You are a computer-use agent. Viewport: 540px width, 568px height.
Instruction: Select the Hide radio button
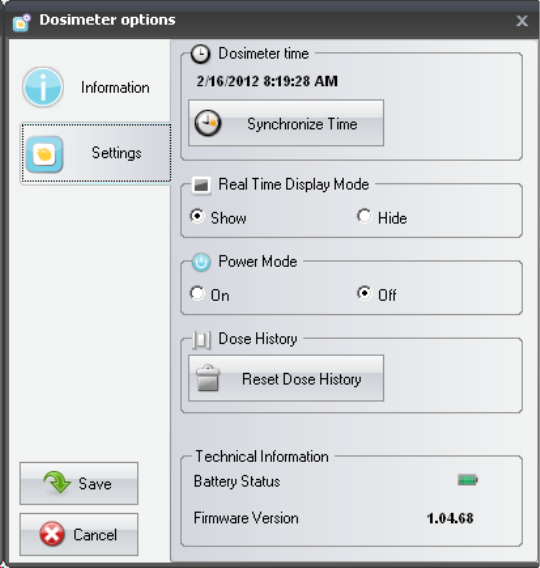(x=364, y=216)
